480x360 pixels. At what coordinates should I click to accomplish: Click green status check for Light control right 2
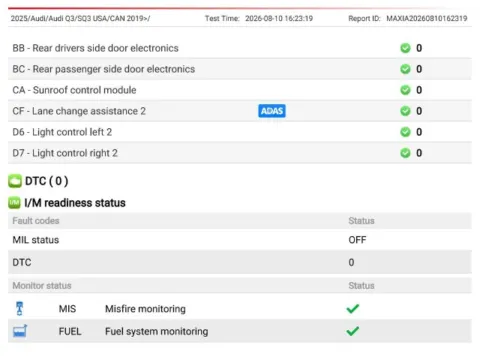[x=405, y=153]
